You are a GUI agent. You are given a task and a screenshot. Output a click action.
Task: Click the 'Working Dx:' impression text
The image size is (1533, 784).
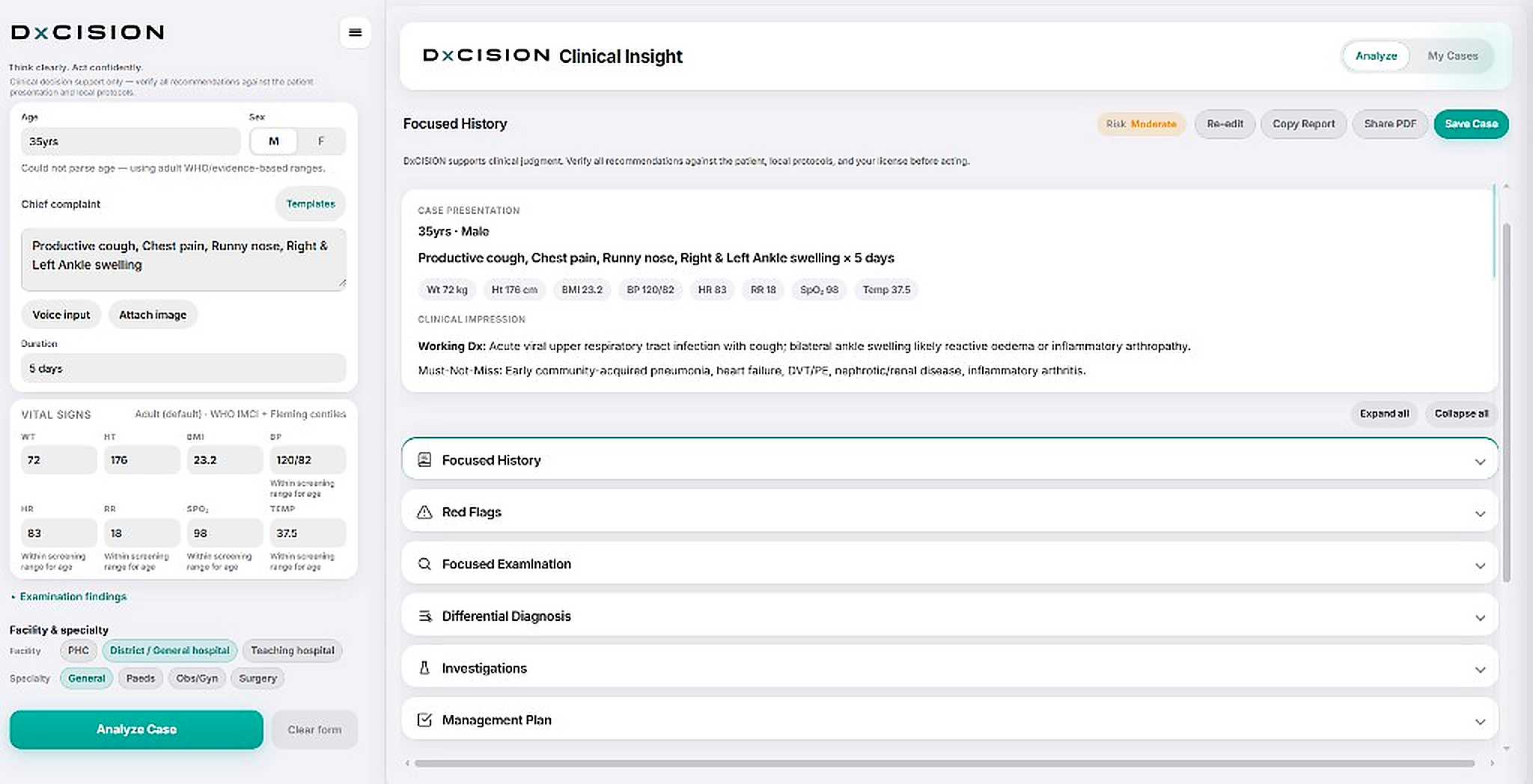click(x=451, y=346)
